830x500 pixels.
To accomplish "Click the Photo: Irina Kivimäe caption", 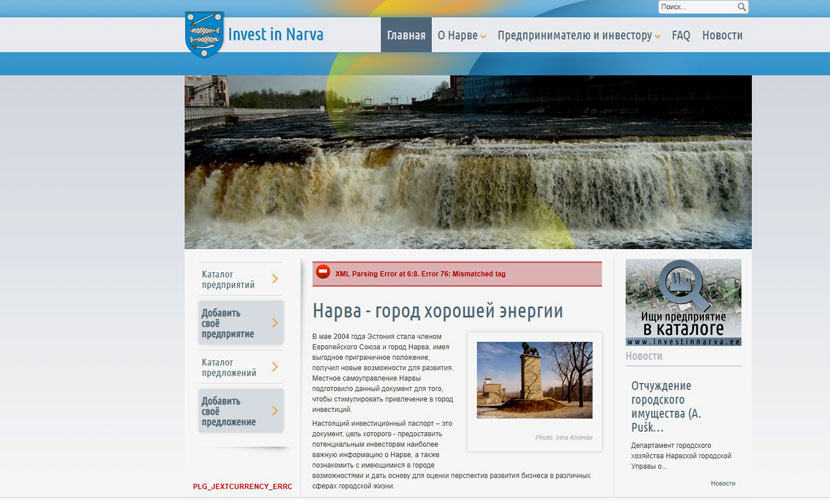I will (564, 438).
